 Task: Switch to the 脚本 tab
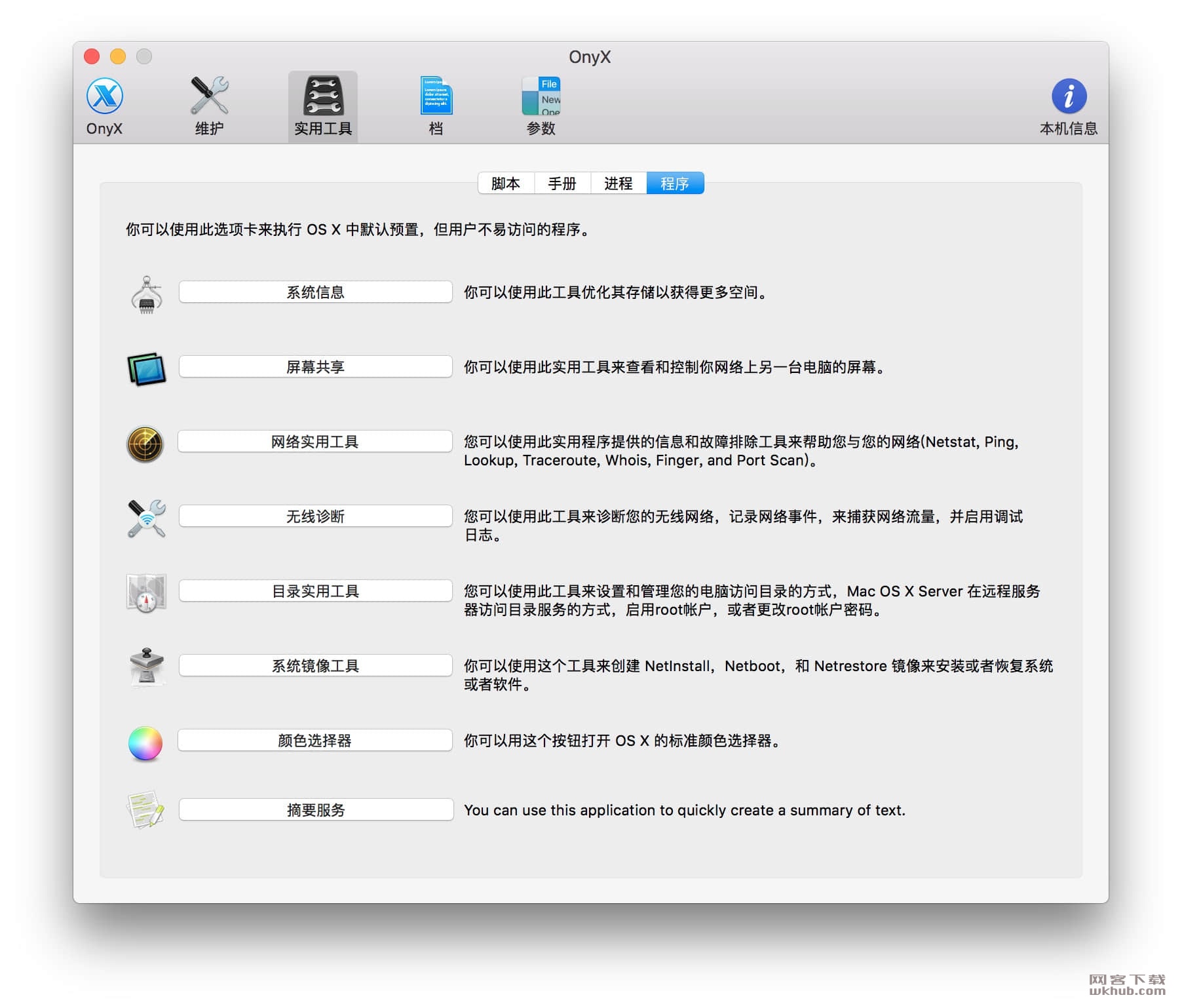[506, 184]
